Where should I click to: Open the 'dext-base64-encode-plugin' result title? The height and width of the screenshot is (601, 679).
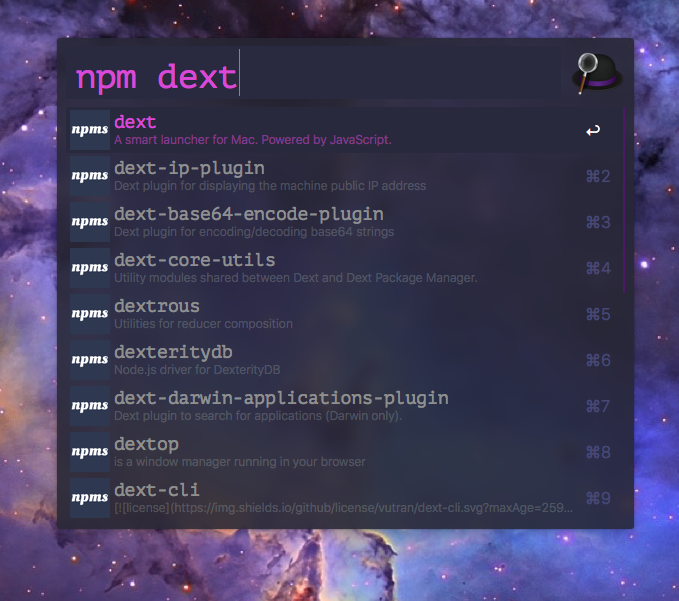249,214
